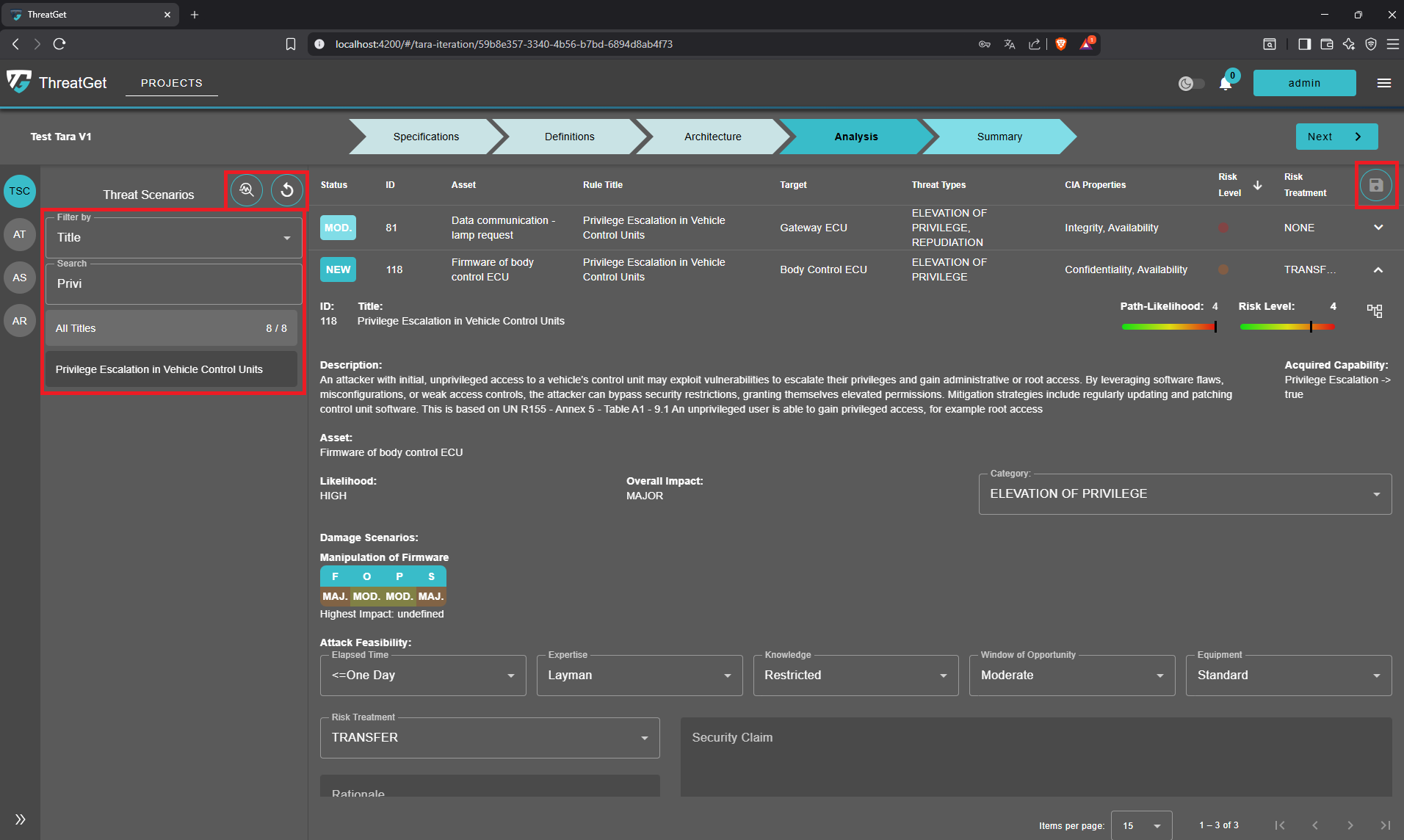Open the attack tree diagram icon beside Risk Level
Image resolution: width=1404 pixels, height=840 pixels.
coord(1376,311)
